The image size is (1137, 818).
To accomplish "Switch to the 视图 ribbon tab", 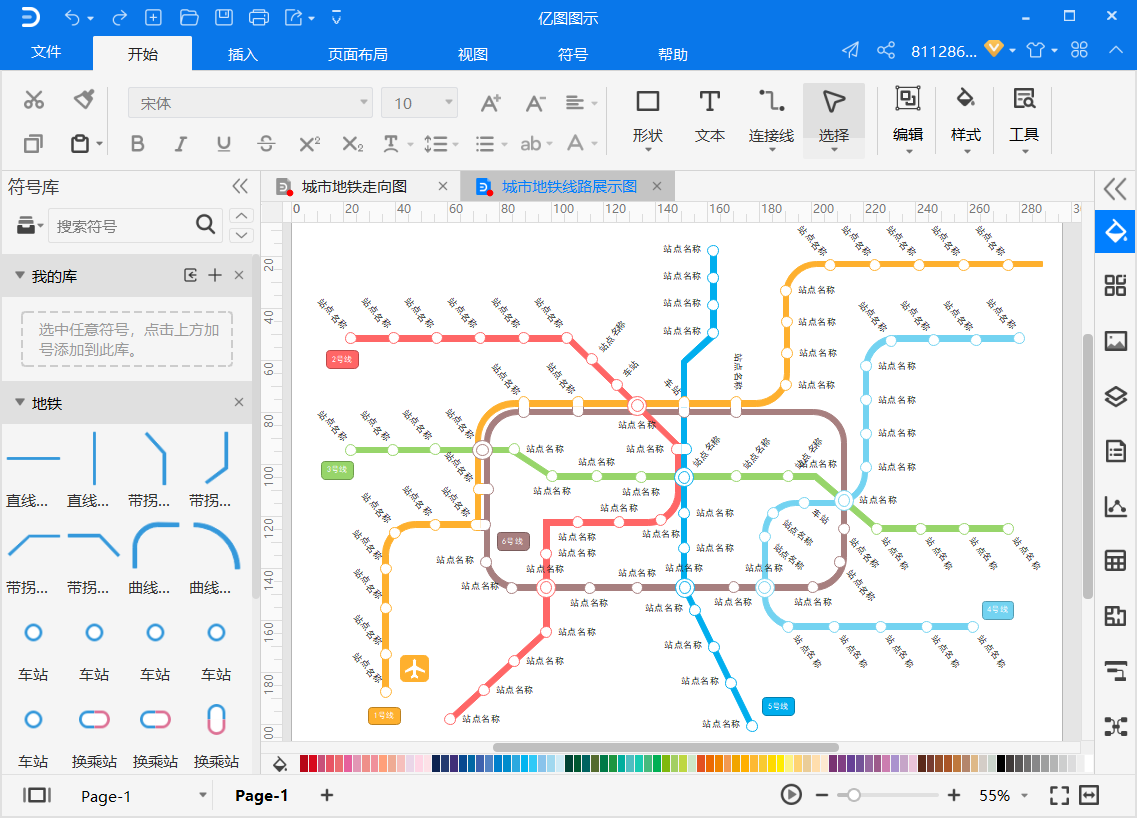I will click(x=473, y=54).
